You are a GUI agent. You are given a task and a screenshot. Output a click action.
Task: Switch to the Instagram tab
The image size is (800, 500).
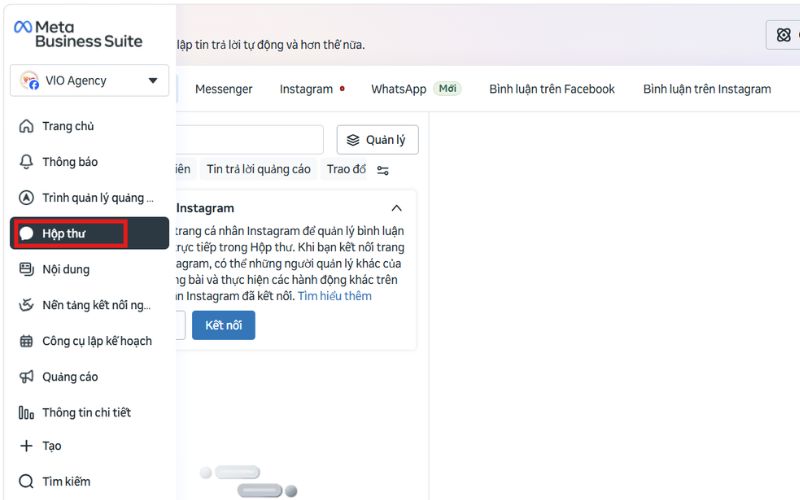306,89
